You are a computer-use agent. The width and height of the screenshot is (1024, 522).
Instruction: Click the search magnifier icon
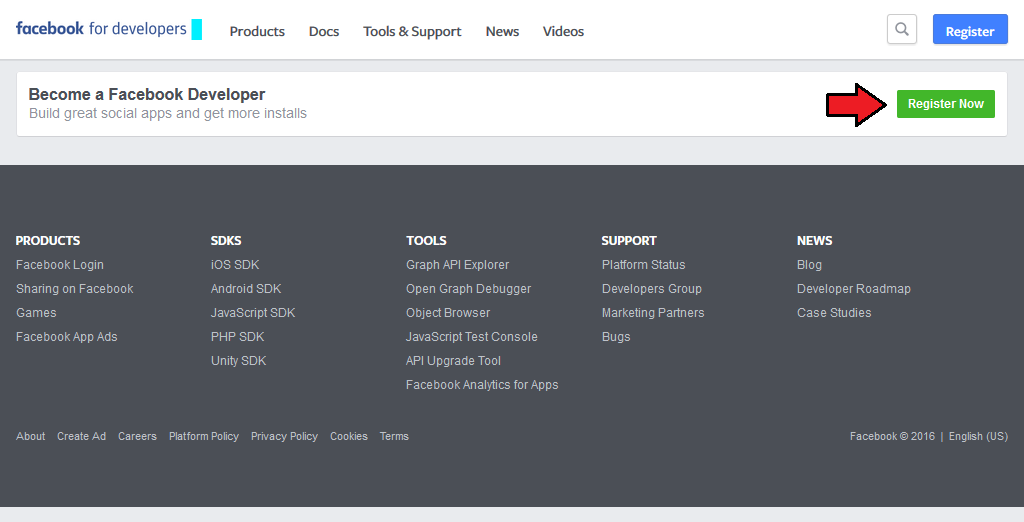point(901,29)
